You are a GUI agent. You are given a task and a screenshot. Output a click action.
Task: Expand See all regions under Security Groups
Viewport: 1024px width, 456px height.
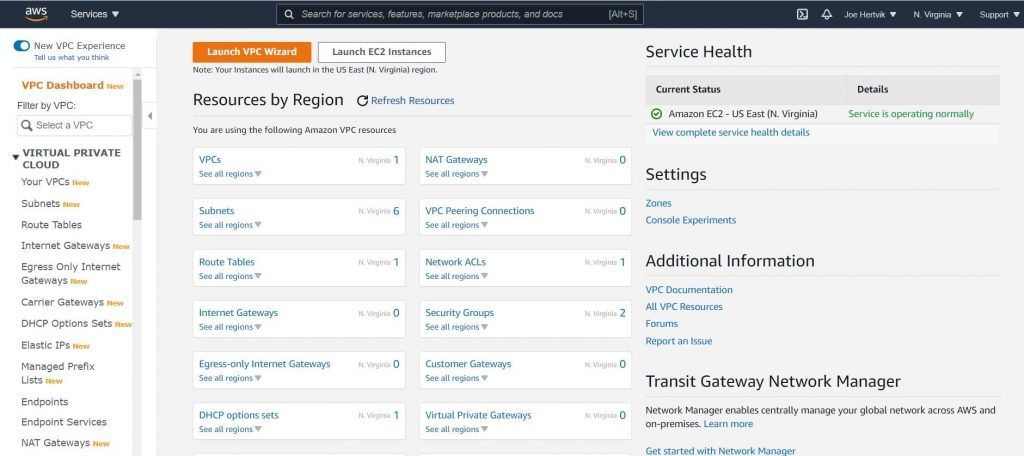(x=456, y=327)
